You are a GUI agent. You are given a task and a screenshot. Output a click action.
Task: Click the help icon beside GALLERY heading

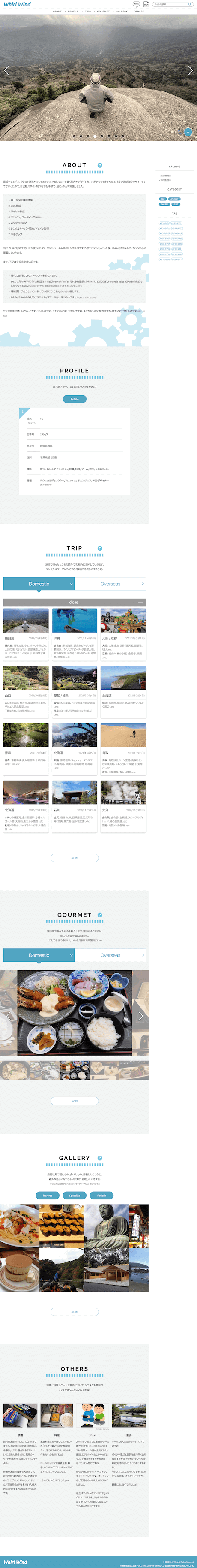coord(100,1158)
